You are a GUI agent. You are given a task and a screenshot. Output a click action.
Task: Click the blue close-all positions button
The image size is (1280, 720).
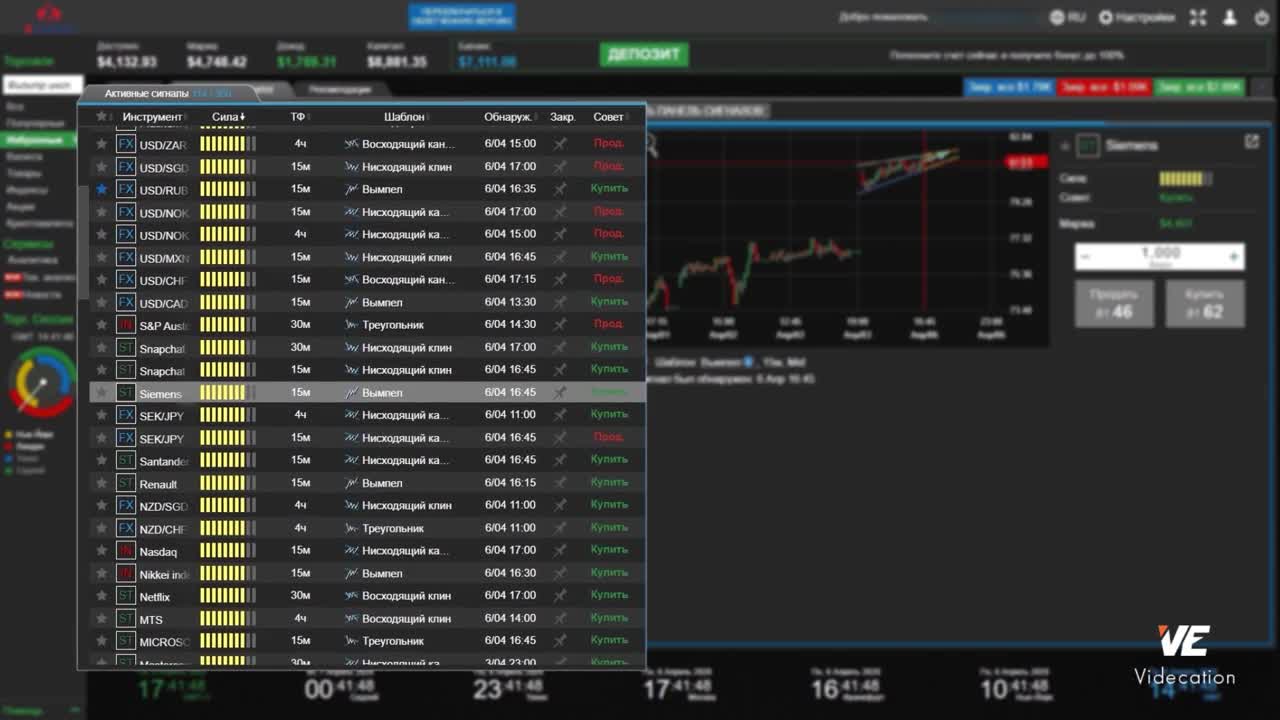click(1009, 87)
